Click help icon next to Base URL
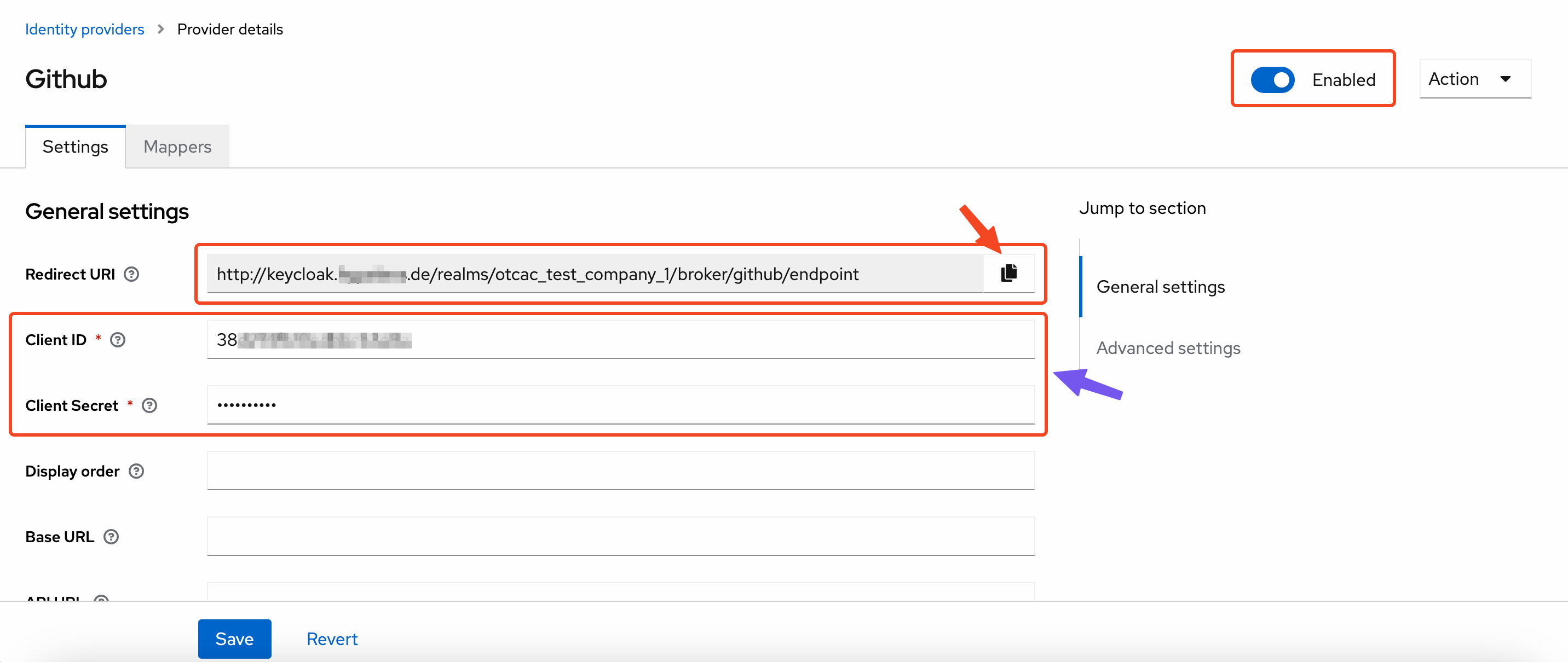This screenshot has height=662, width=1568. coord(111,537)
